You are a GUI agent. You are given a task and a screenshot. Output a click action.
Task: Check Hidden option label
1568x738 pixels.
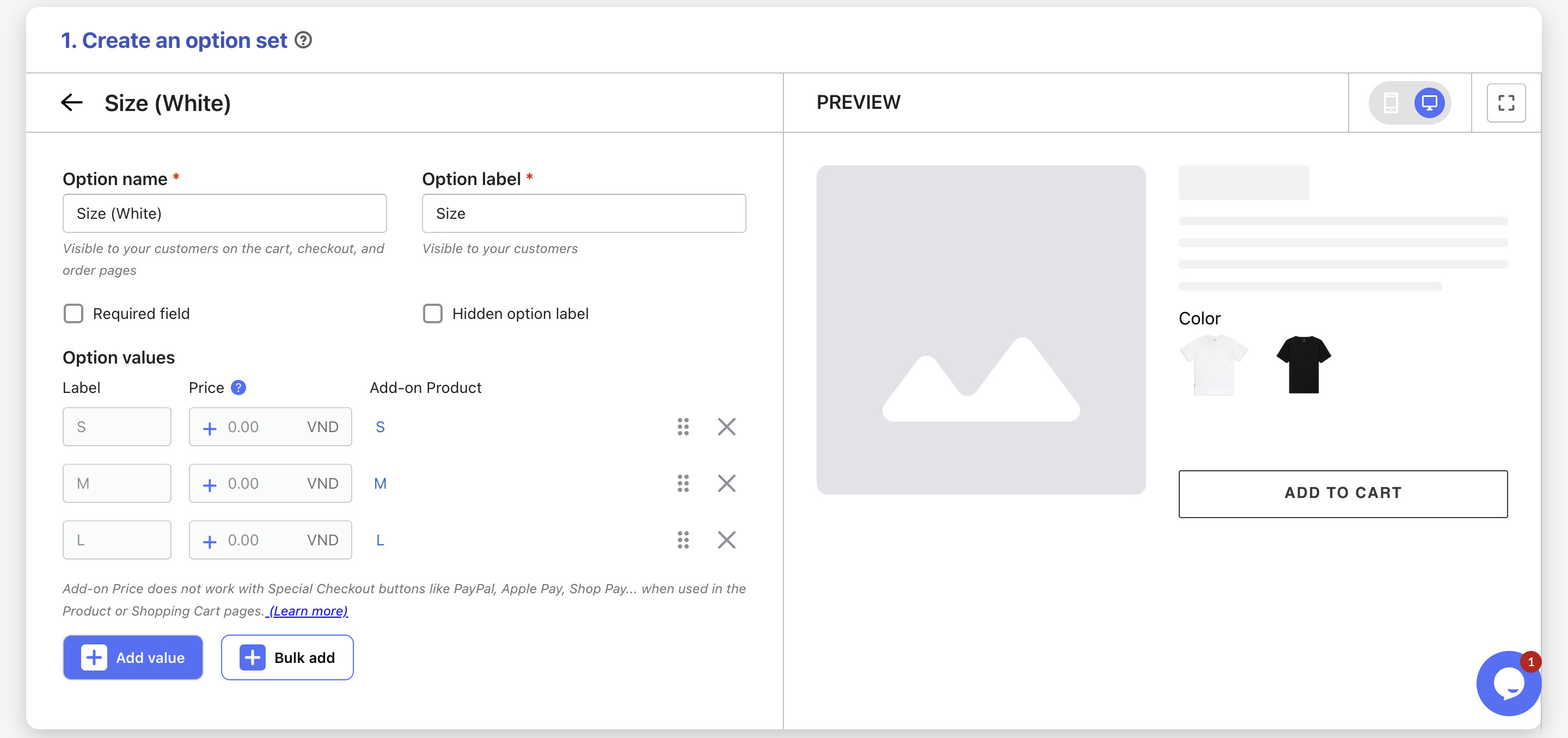coord(433,314)
